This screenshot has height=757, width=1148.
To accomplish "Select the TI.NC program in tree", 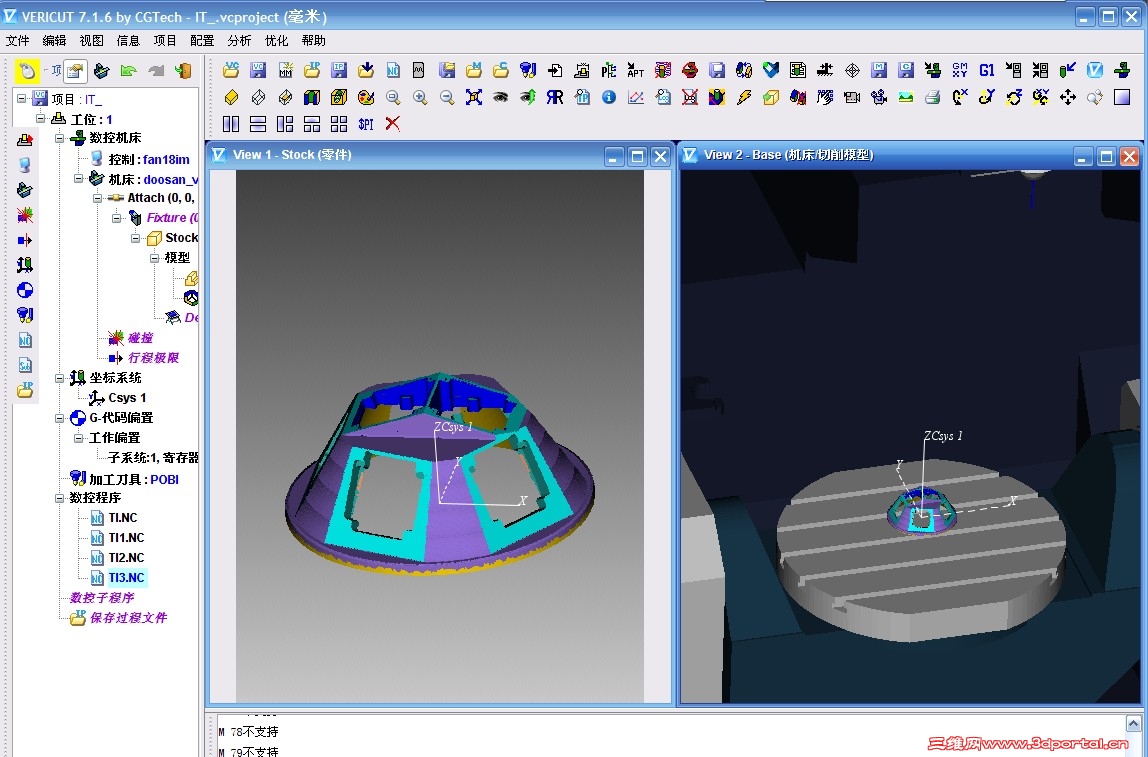I will click(x=123, y=518).
